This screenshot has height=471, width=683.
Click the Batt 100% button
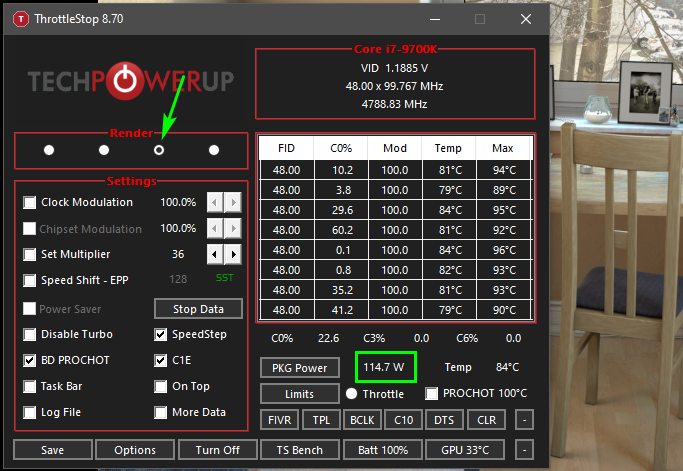tap(383, 450)
